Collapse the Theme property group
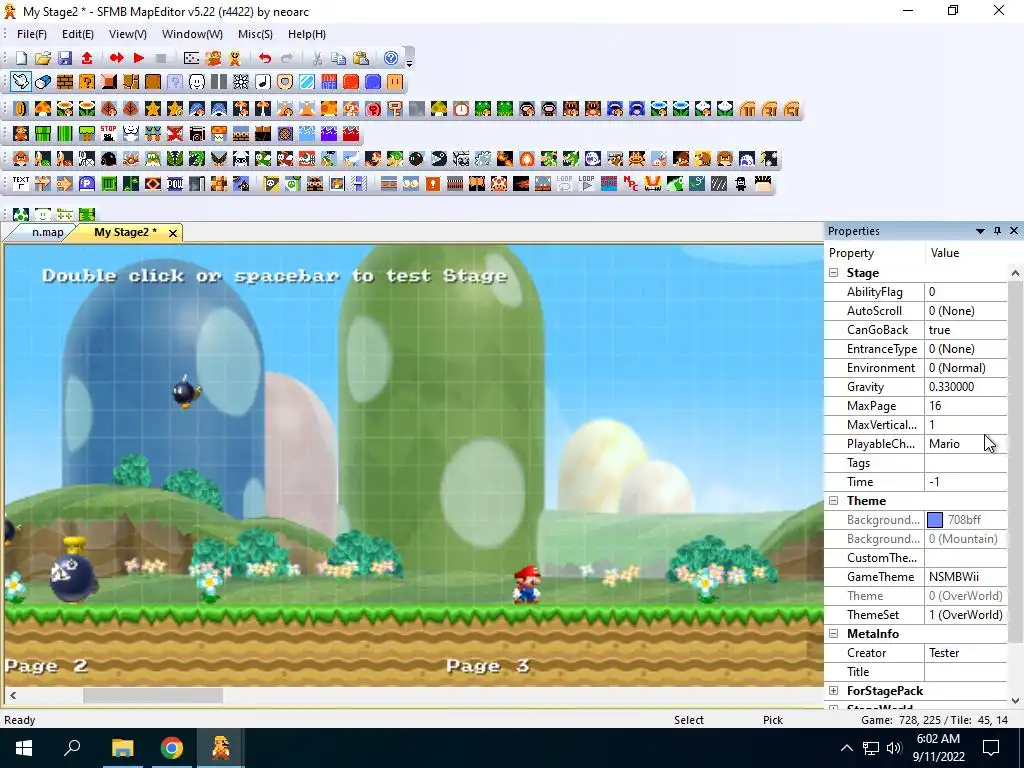1024x768 pixels. pos(833,501)
